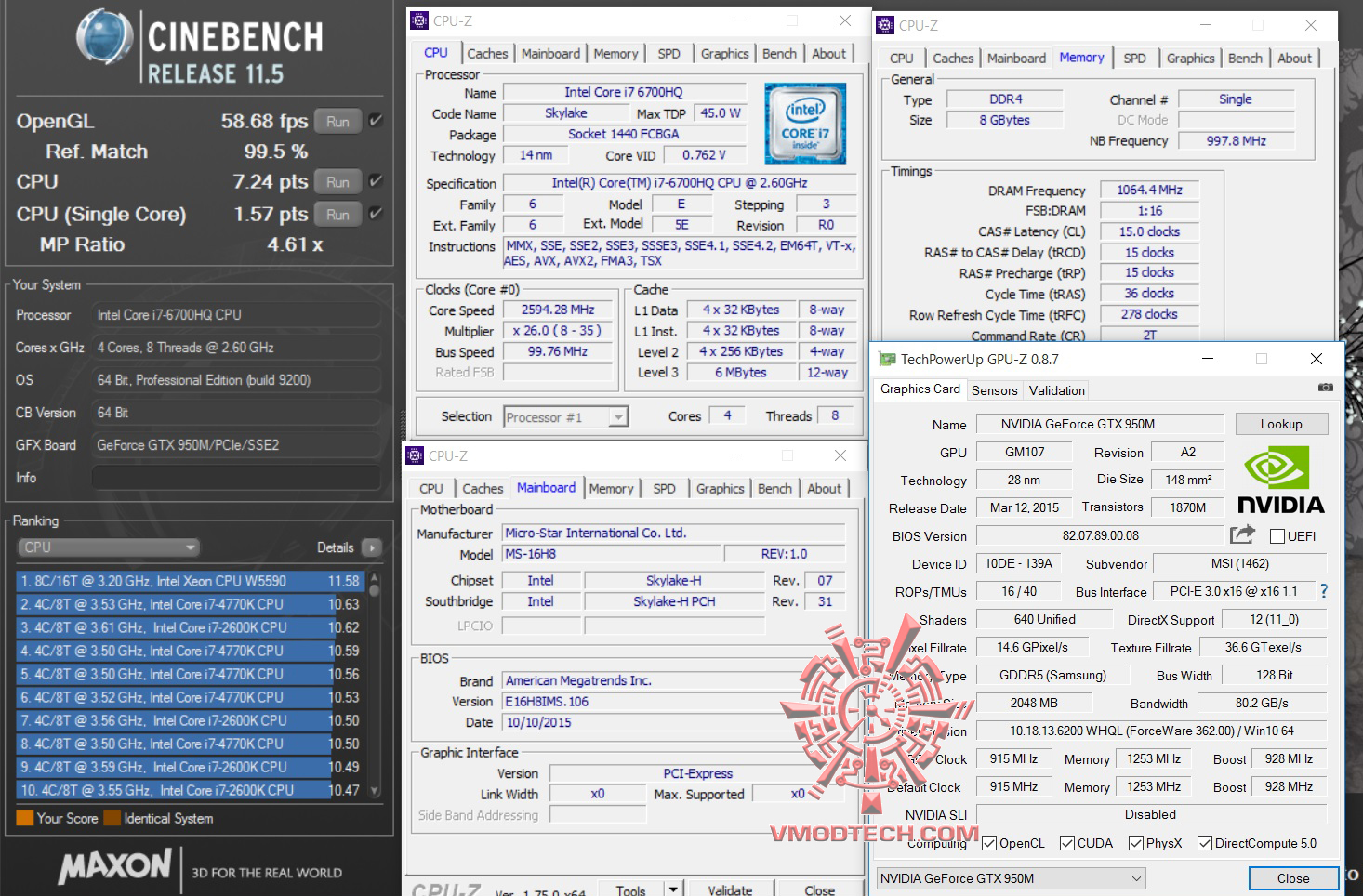Click the Tools button in CPU-Z
The image size is (1363, 896).
629,889
